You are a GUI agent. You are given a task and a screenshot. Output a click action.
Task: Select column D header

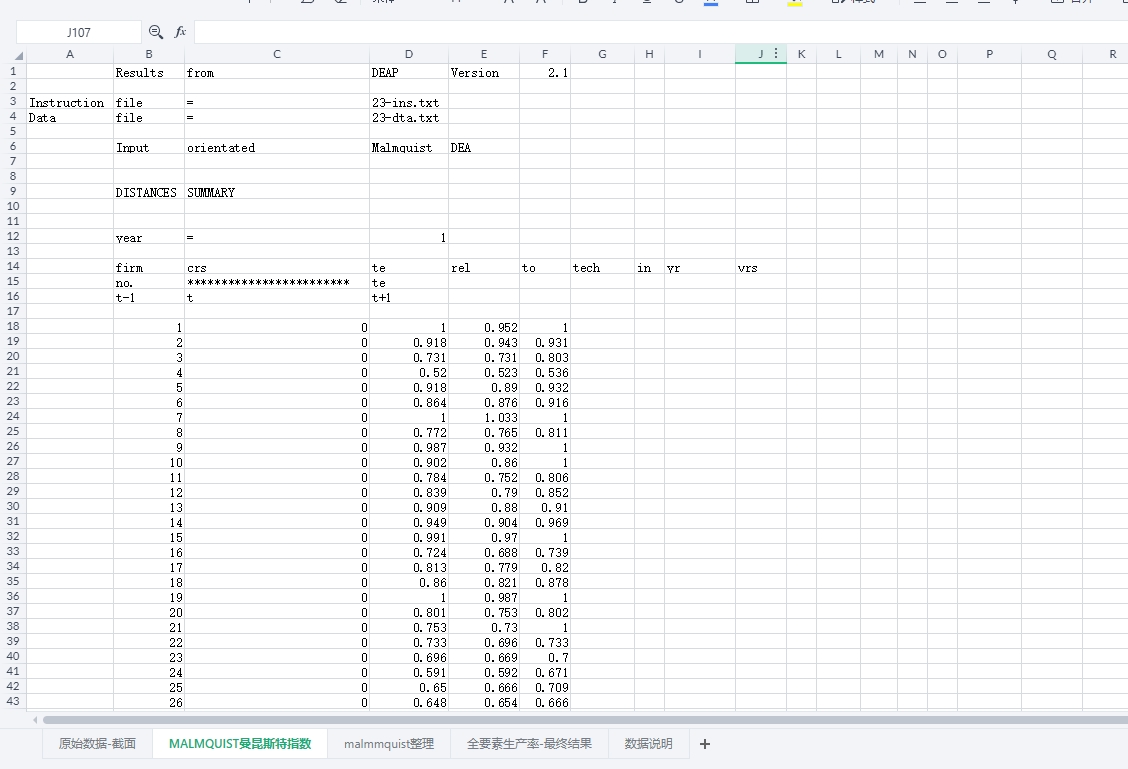(409, 55)
